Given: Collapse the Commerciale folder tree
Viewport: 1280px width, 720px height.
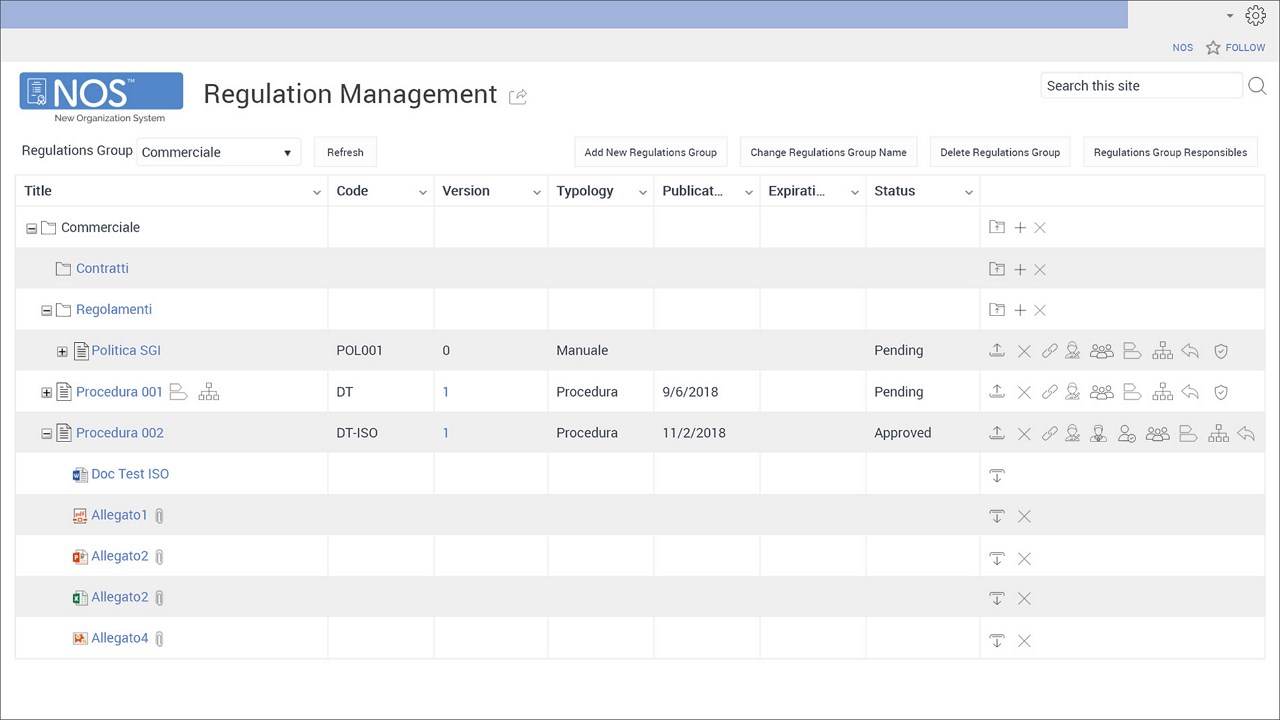Looking at the screenshot, I should 31,228.
